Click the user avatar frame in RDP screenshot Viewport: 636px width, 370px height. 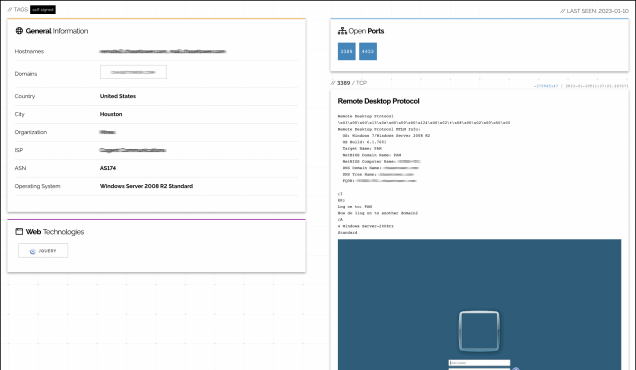[479, 331]
